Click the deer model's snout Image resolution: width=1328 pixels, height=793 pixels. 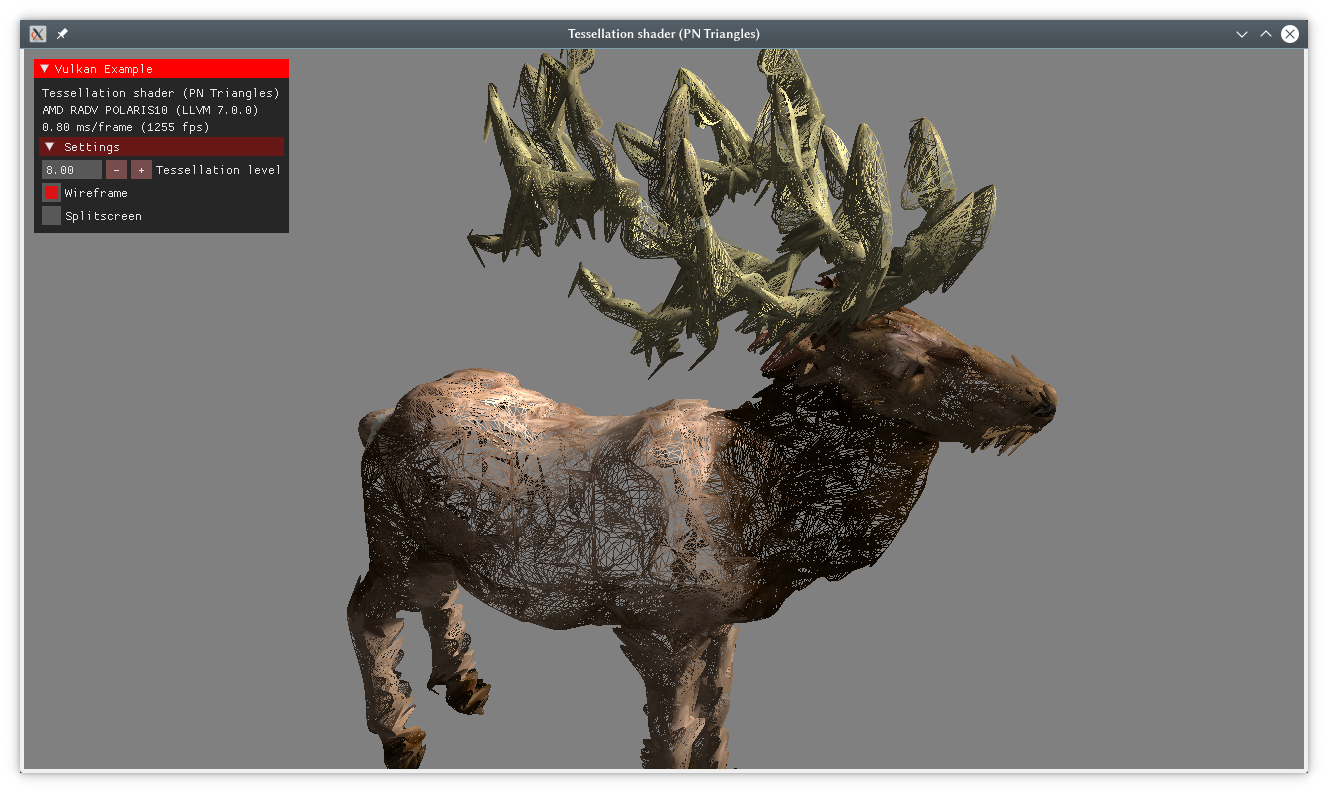click(1040, 400)
